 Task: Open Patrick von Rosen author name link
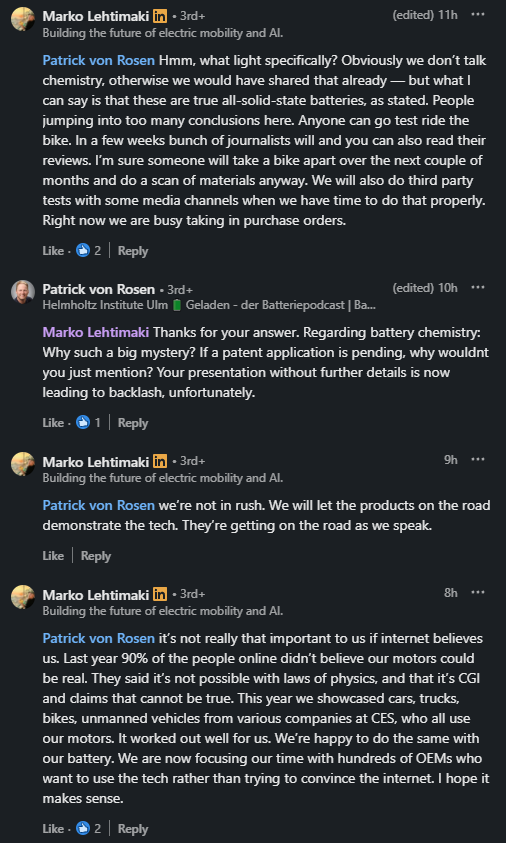98,289
